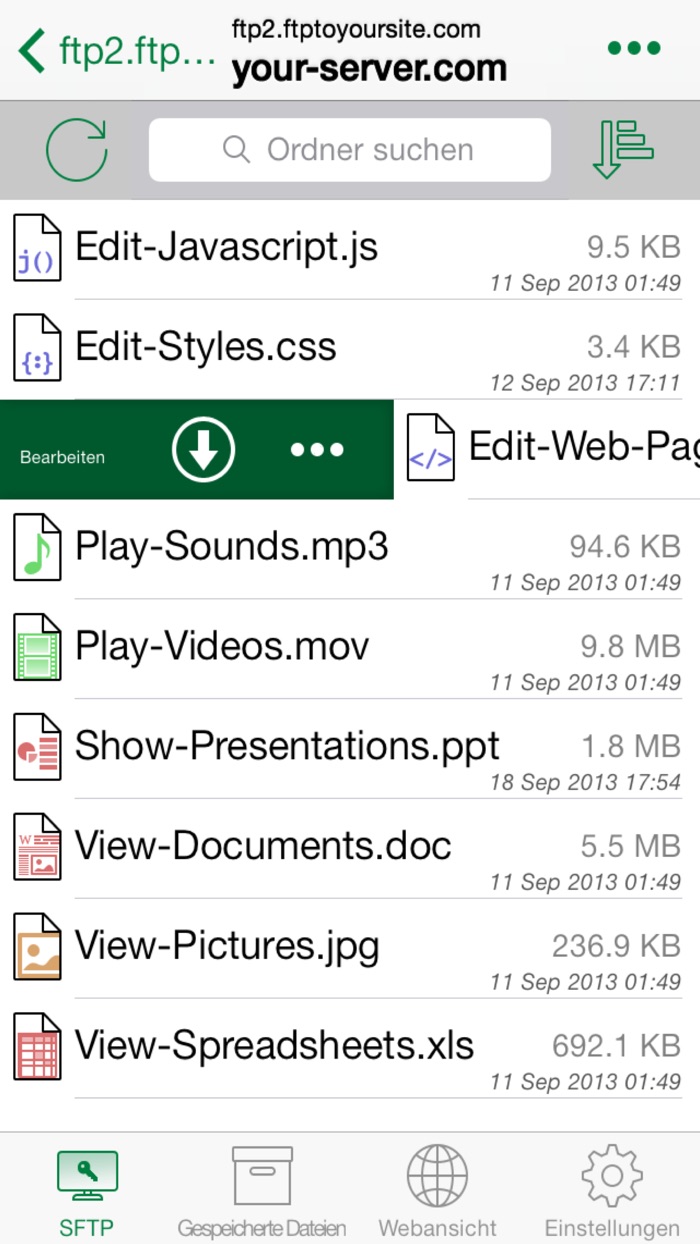Image resolution: width=700 pixels, height=1244 pixels.
Task: Tap the spreadsheet icon for View-Spreadsheets.xls
Action: [37, 1046]
